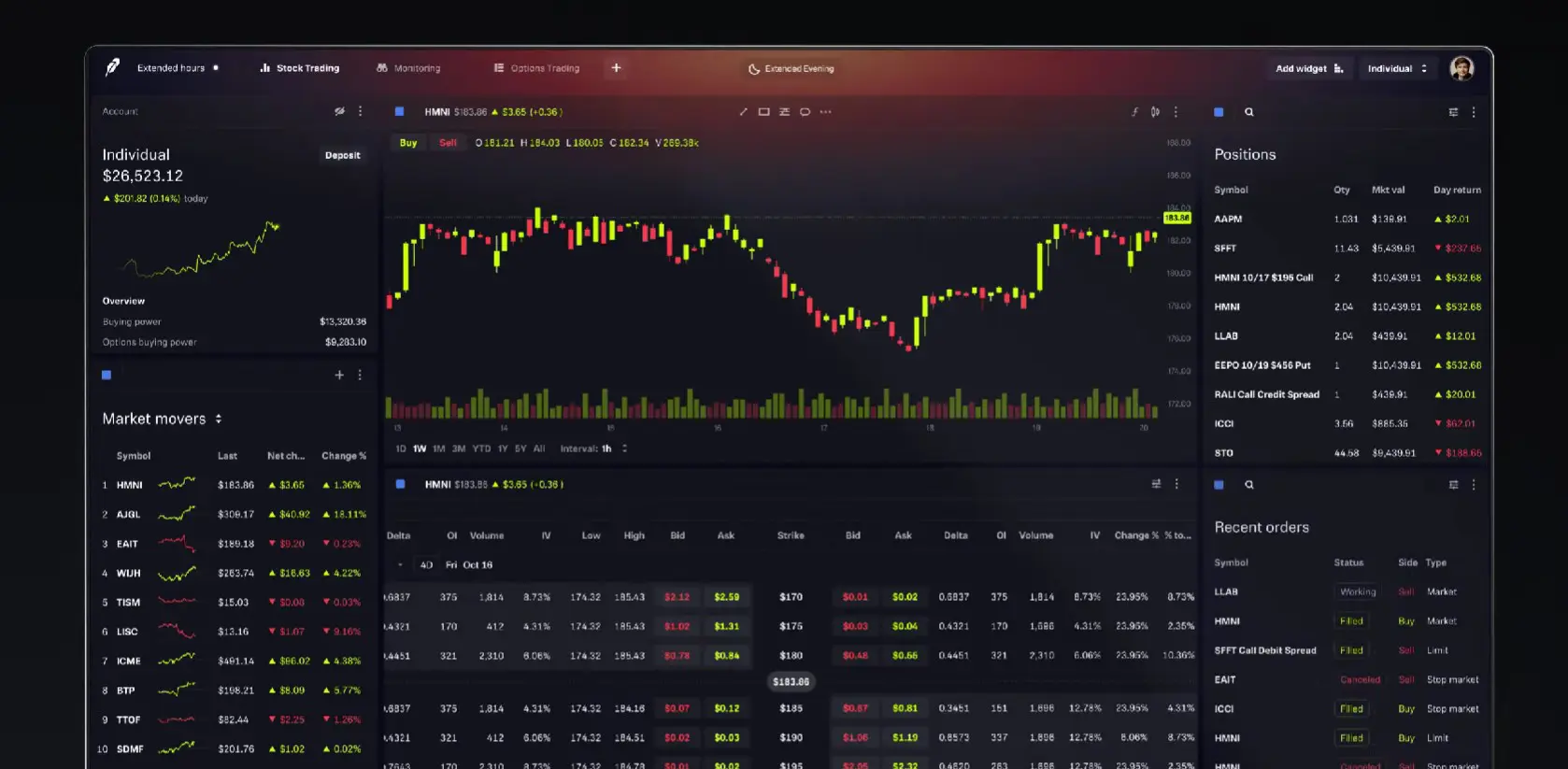This screenshot has height=769, width=1568.
Task: Switch to the Options Trading tab
Action: point(536,68)
